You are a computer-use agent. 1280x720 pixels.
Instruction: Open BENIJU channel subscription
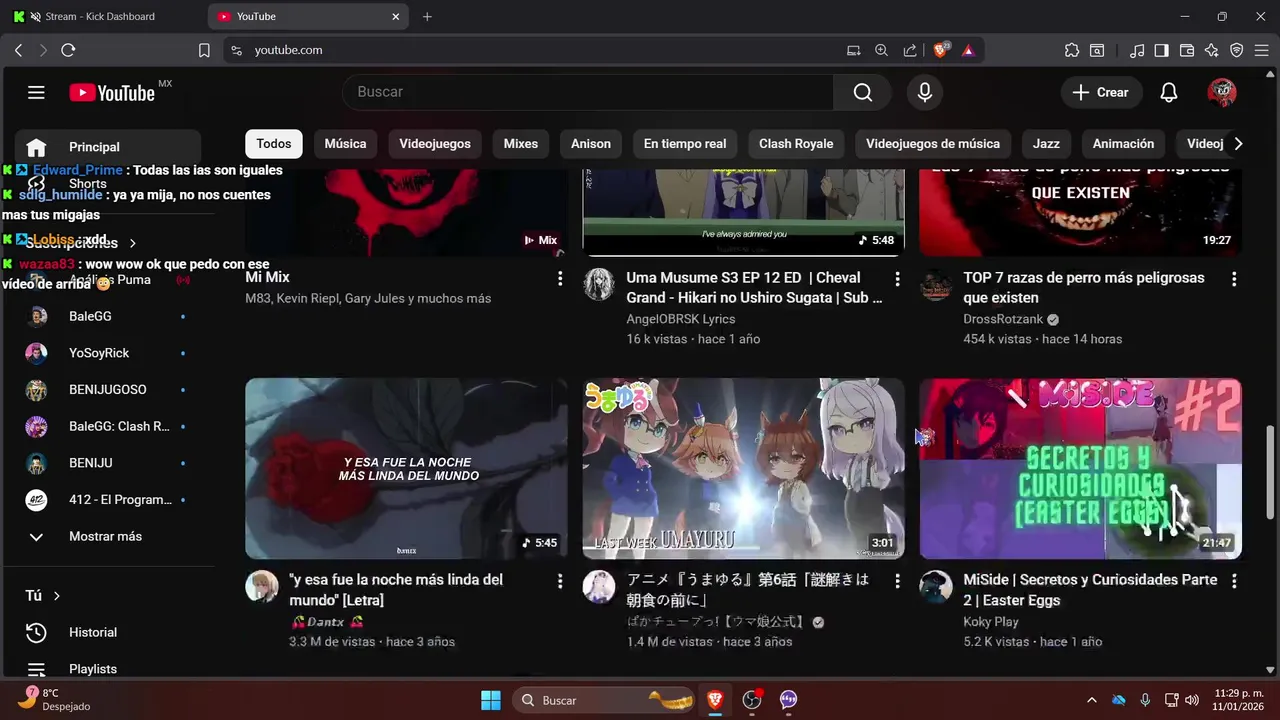(x=108, y=463)
